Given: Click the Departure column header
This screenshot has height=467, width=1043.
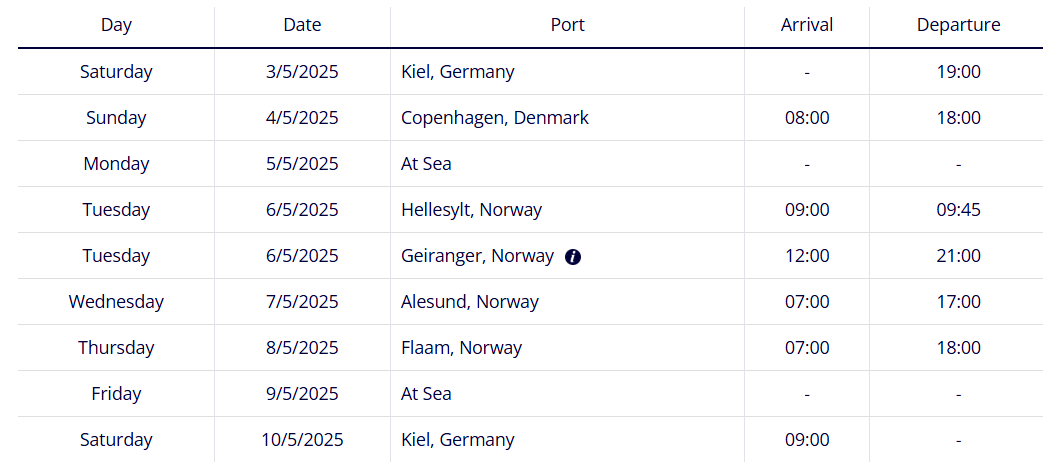Looking at the screenshot, I should 958,25.
